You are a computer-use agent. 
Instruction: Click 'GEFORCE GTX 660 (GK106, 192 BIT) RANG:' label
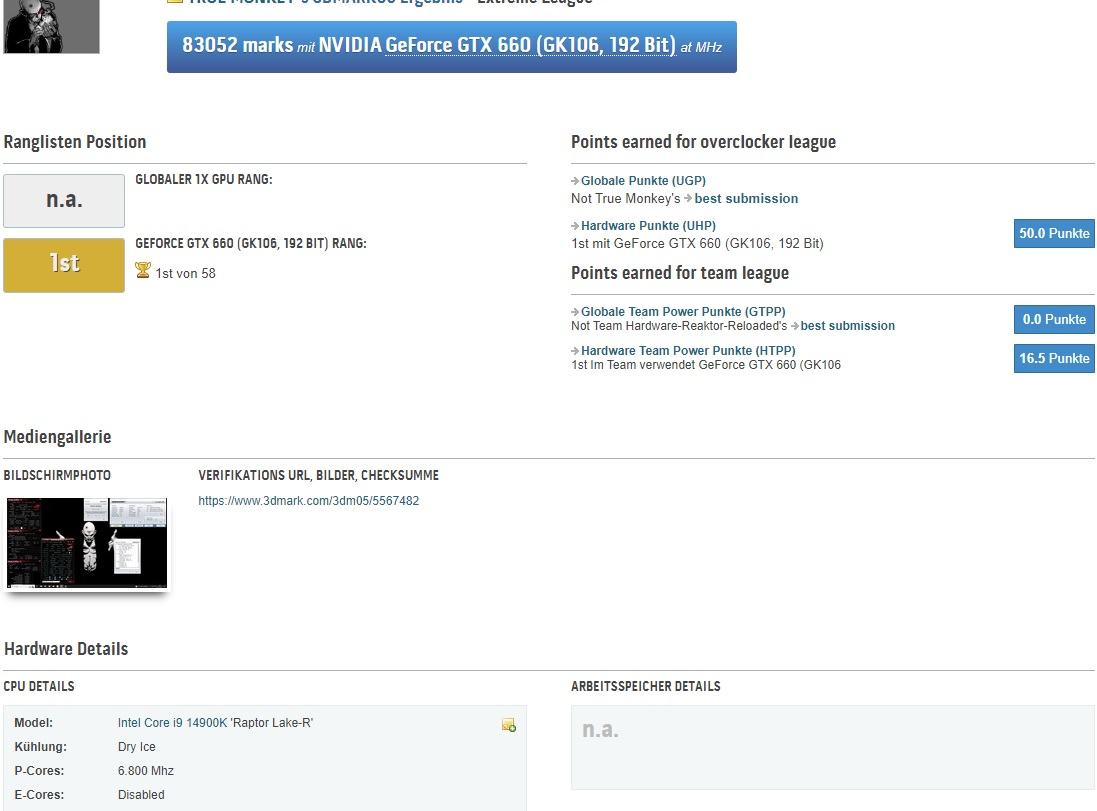coord(250,244)
